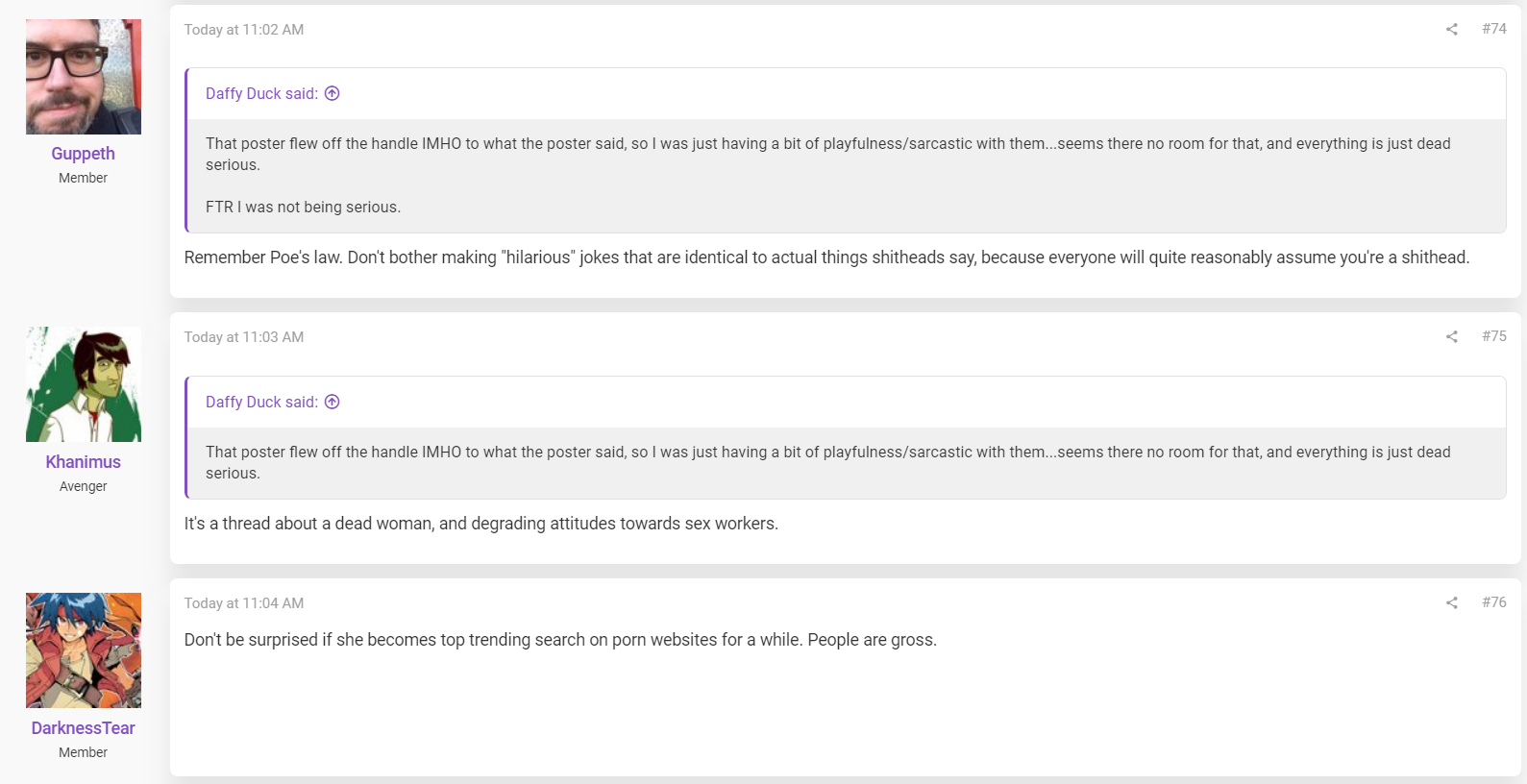Jump to quoted post in Guppeth's reply
Screen dimensions: 1527x784
click(x=332, y=93)
